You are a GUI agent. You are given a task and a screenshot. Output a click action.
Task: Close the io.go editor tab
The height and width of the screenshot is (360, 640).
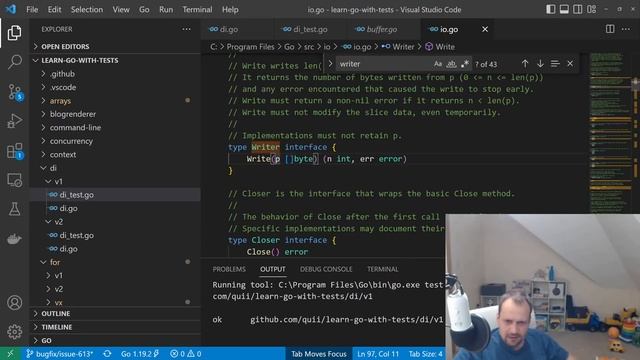(485, 29)
